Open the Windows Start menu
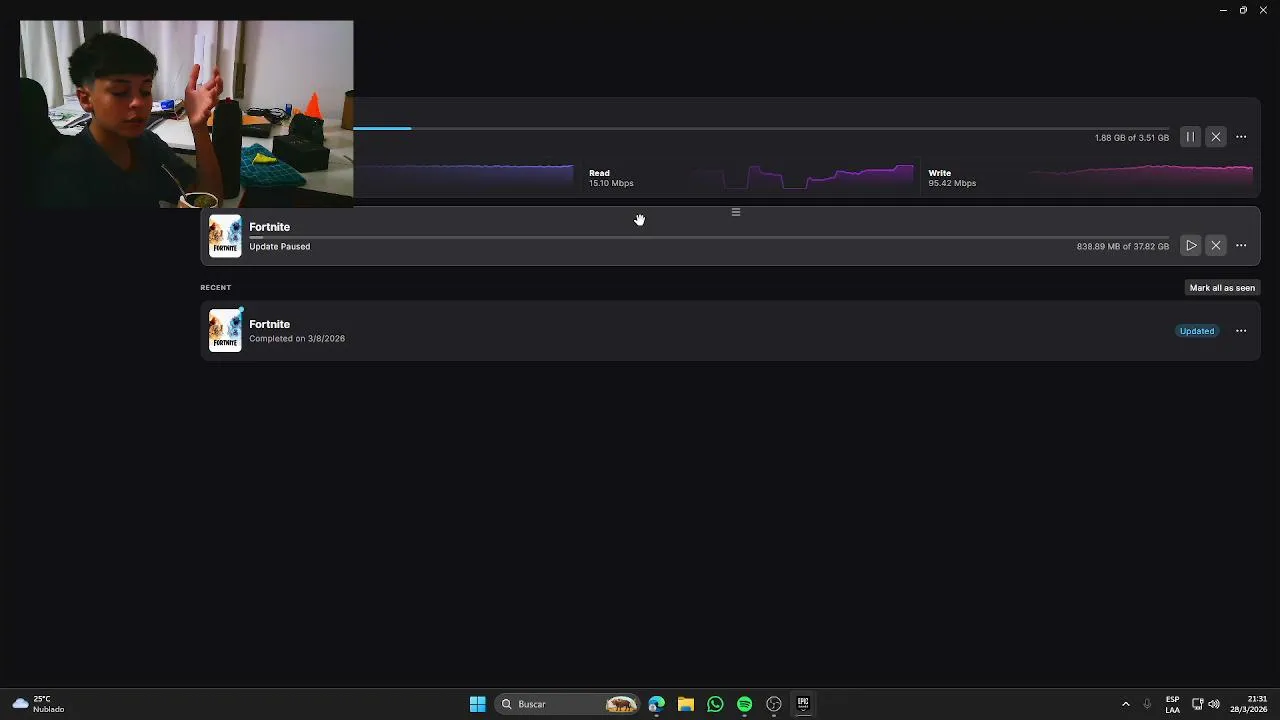The width and height of the screenshot is (1280, 720). (x=477, y=704)
